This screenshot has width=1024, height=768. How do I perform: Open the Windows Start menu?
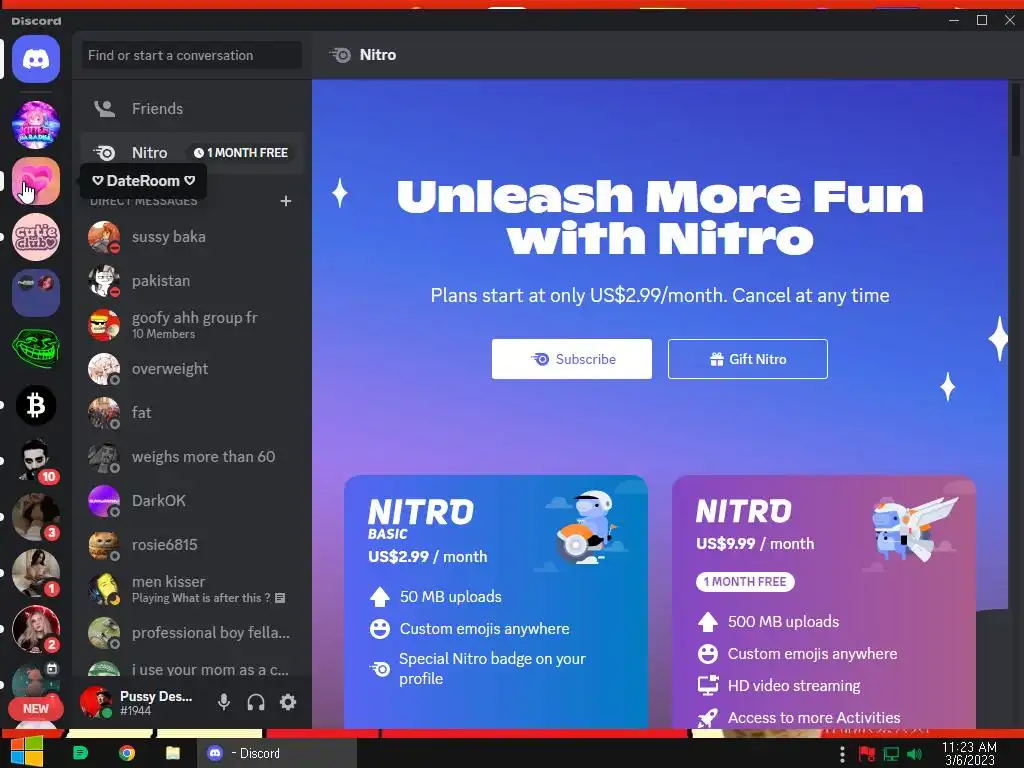27,752
